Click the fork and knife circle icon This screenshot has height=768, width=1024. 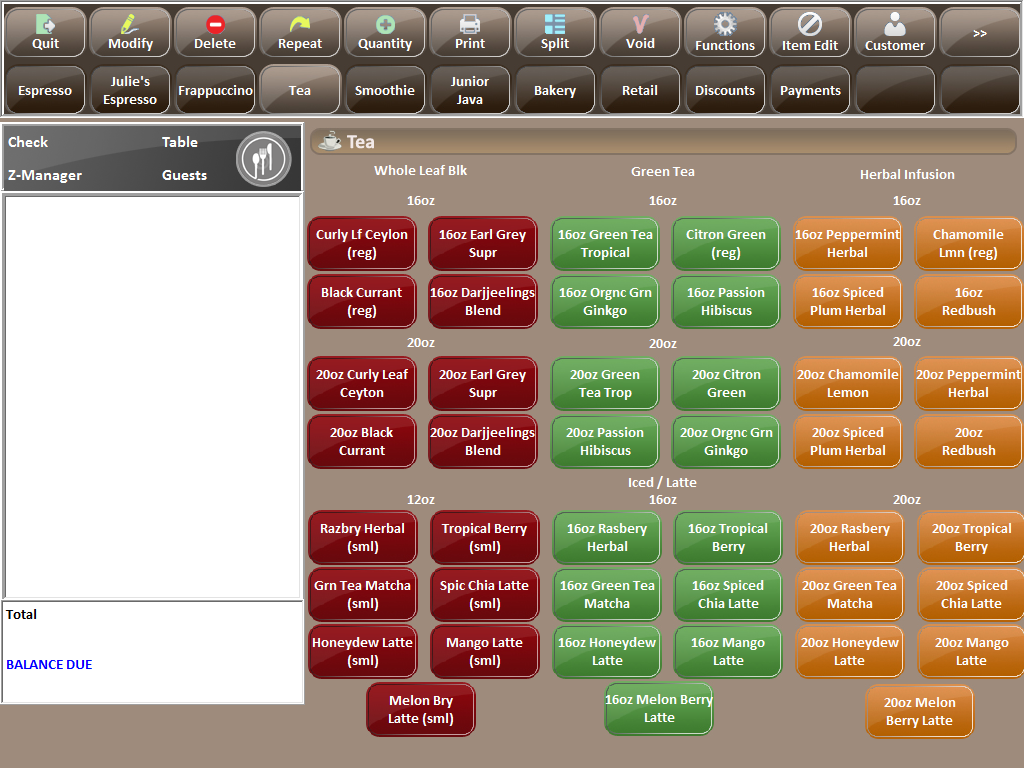[263, 158]
